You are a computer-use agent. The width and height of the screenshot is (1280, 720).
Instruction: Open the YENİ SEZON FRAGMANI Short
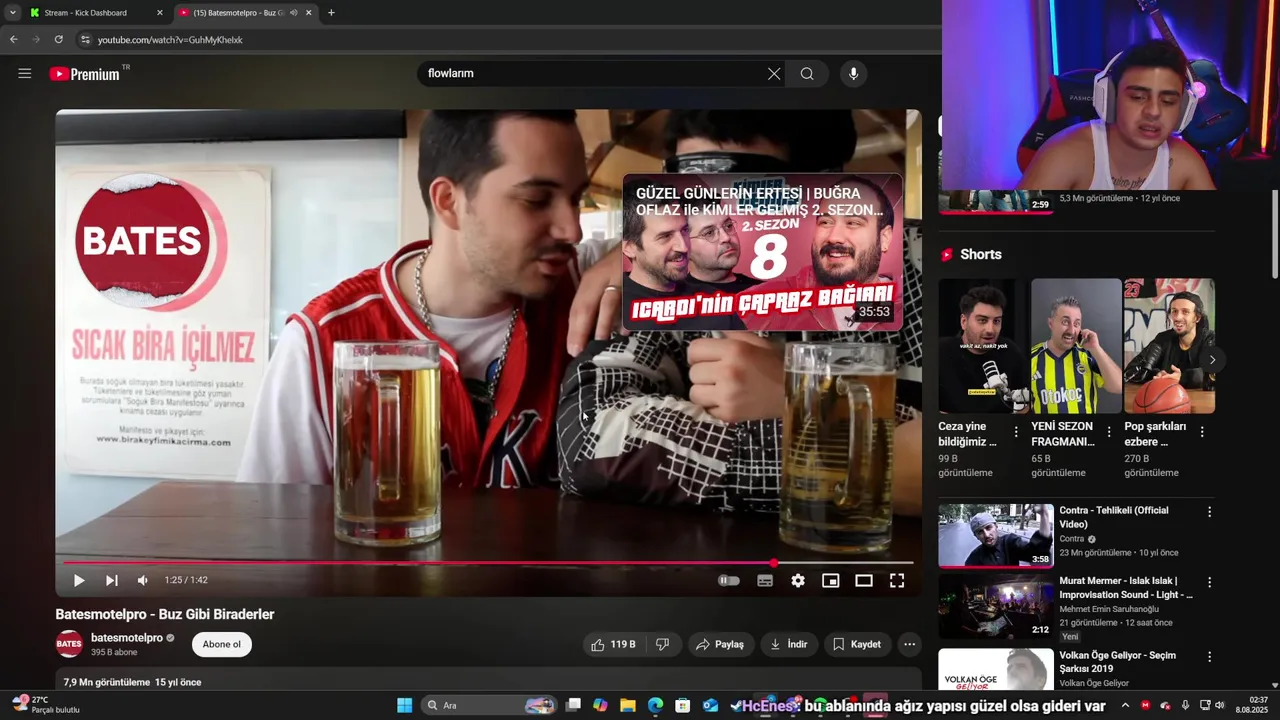pyautogui.click(x=1076, y=346)
